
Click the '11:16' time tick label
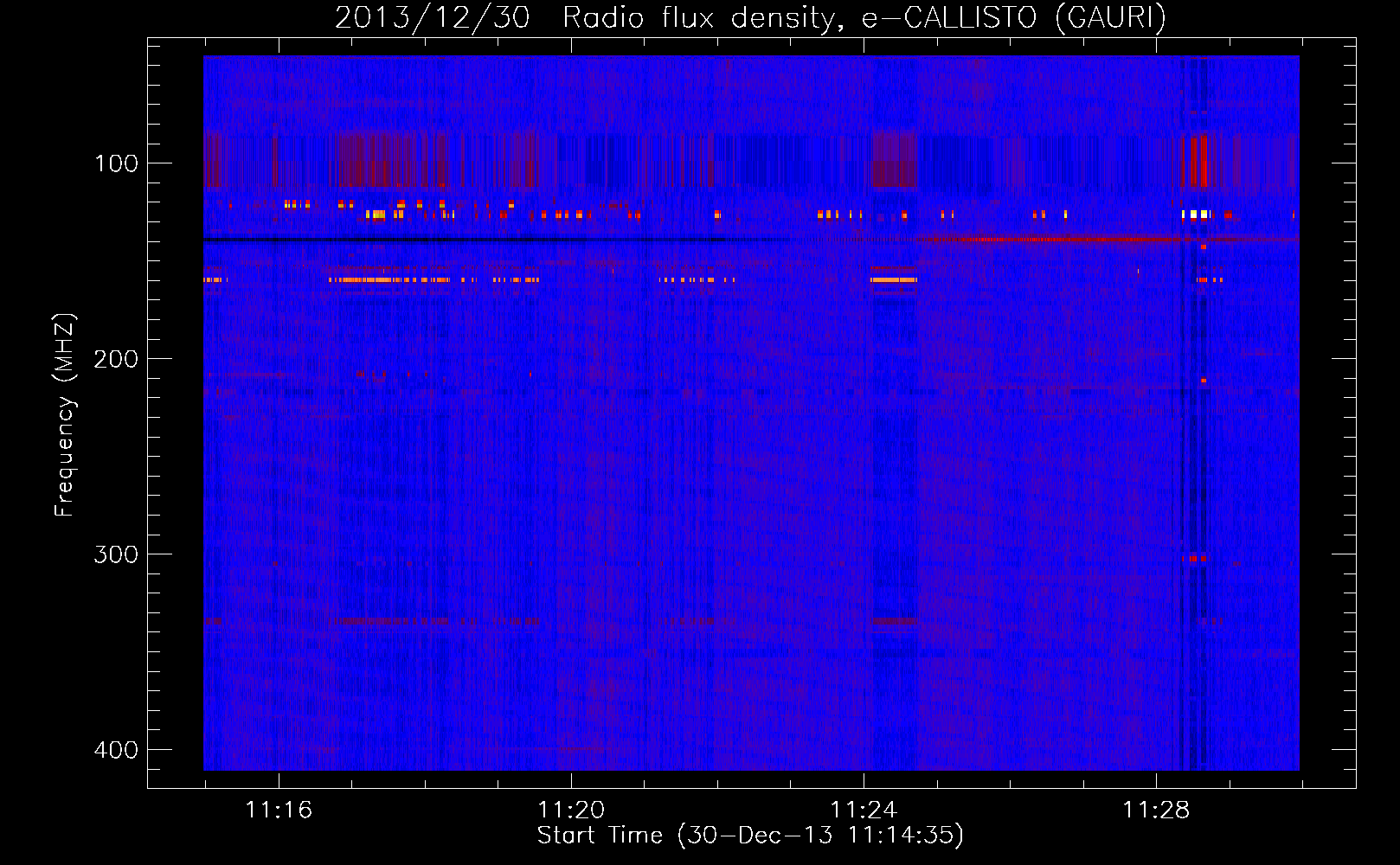click(279, 811)
